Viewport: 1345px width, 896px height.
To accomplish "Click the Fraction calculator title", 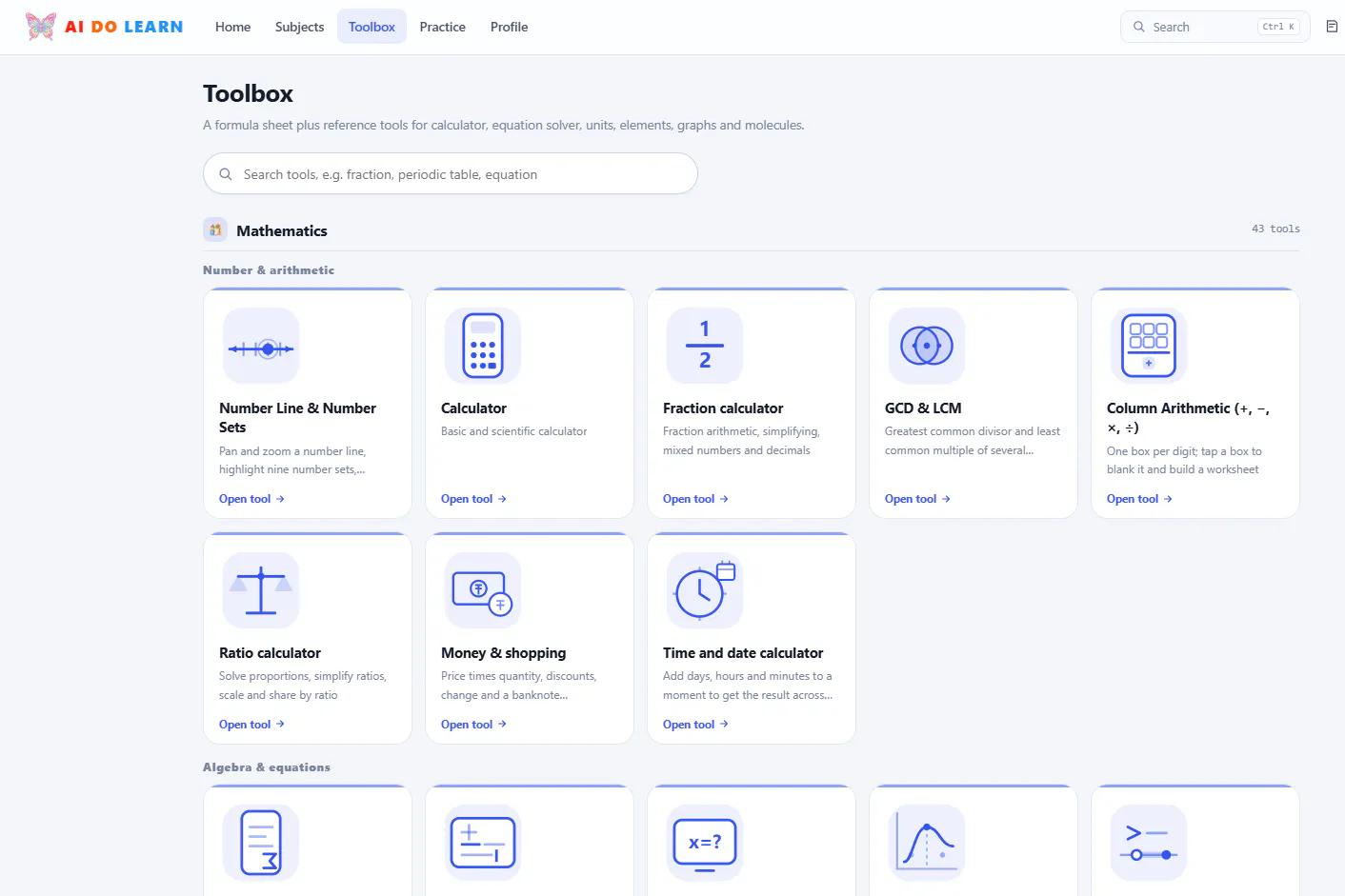I will coord(723,408).
